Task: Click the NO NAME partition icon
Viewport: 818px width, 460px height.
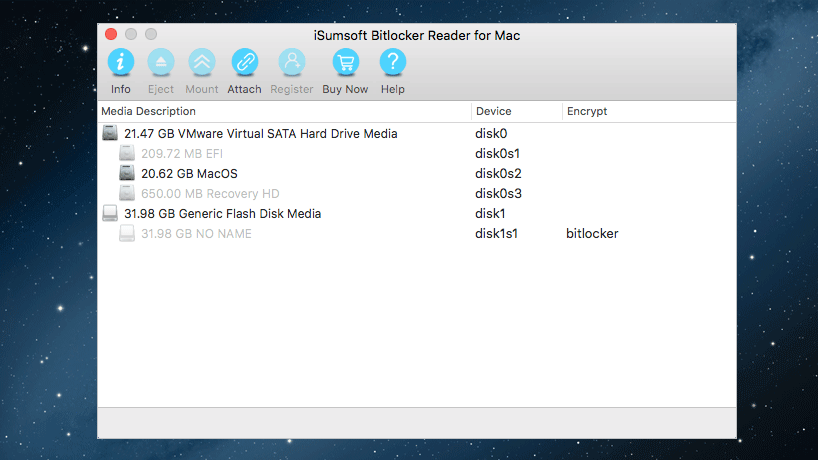Action: point(127,233)
